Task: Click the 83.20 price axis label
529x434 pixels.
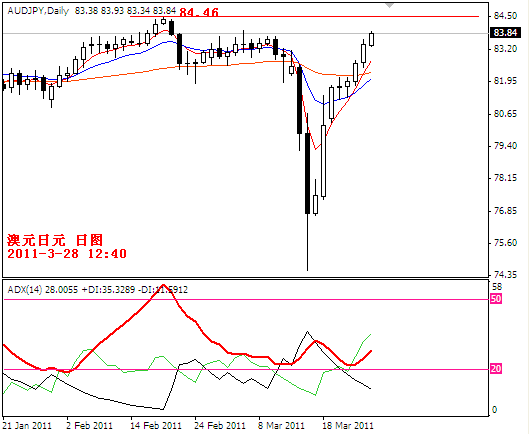Action: tap(505, 49)
